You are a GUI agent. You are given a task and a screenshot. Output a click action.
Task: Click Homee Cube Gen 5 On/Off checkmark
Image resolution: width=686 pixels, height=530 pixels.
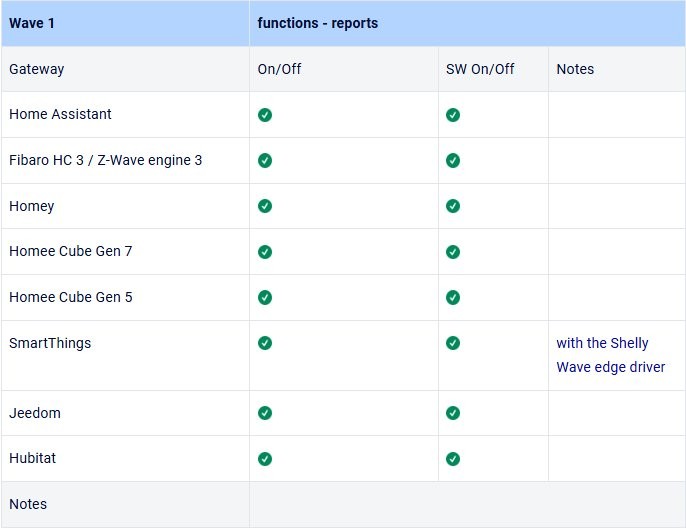click(x=265, y=297)
